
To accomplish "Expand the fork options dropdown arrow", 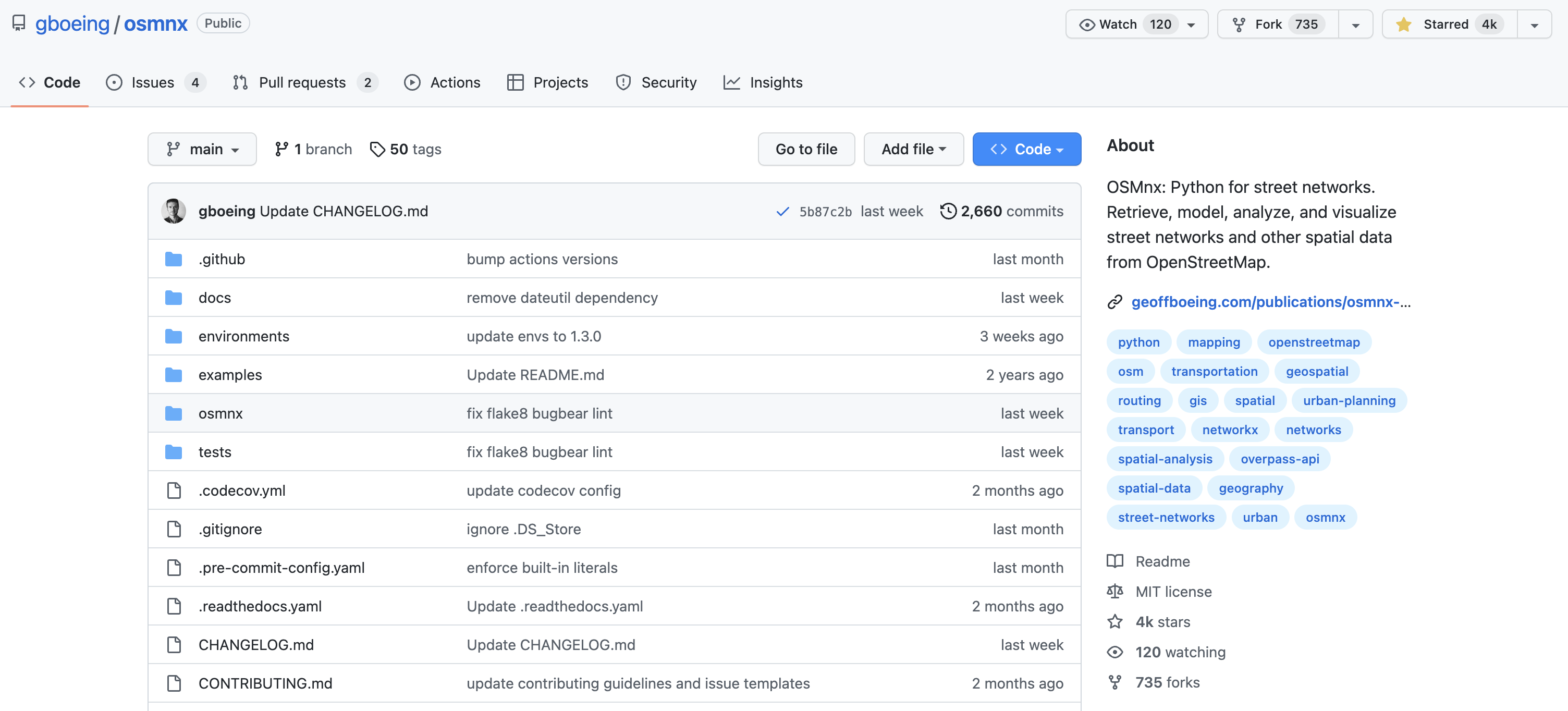I will [1355, 24].
